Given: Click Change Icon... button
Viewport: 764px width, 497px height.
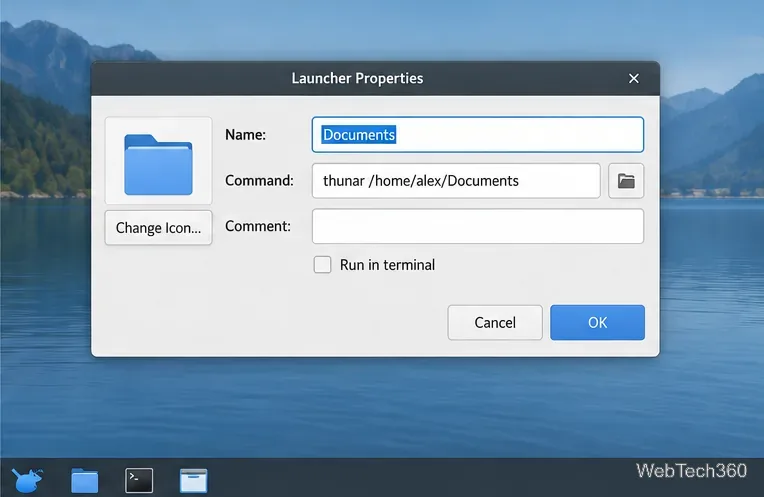Looking at the screenshot, I should 158,228.
